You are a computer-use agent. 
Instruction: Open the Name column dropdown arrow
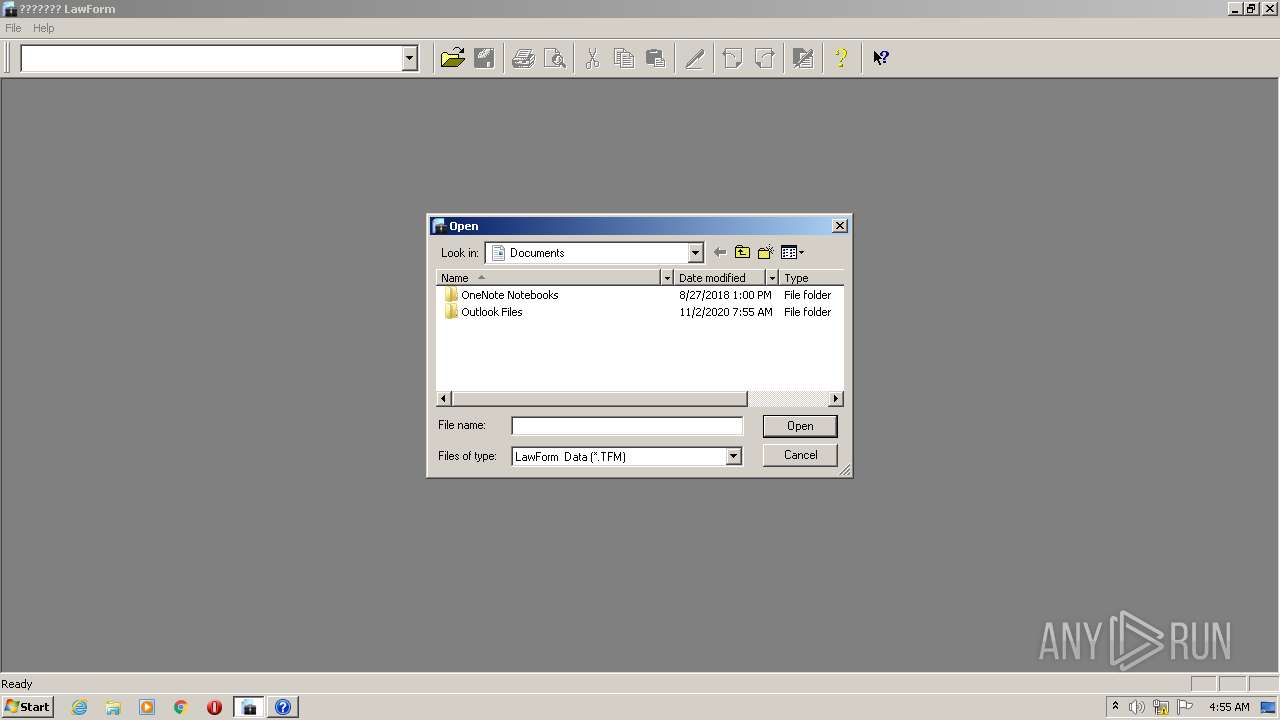pos(667,278)
